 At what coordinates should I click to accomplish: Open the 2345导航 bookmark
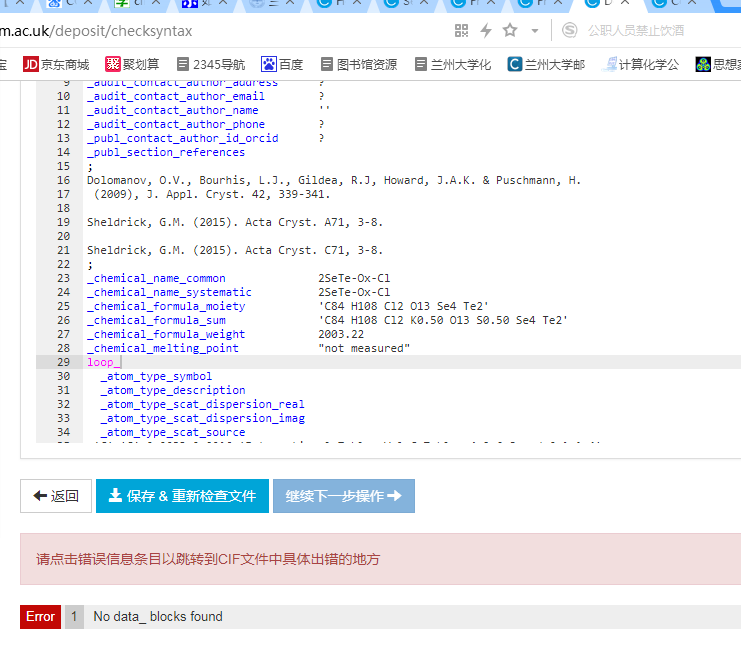point(210,64)
